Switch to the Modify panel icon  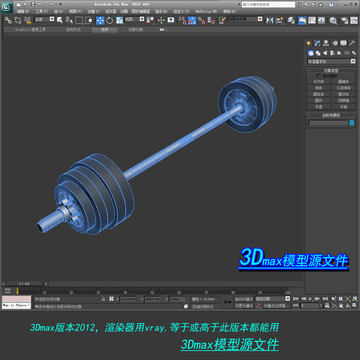317,43
